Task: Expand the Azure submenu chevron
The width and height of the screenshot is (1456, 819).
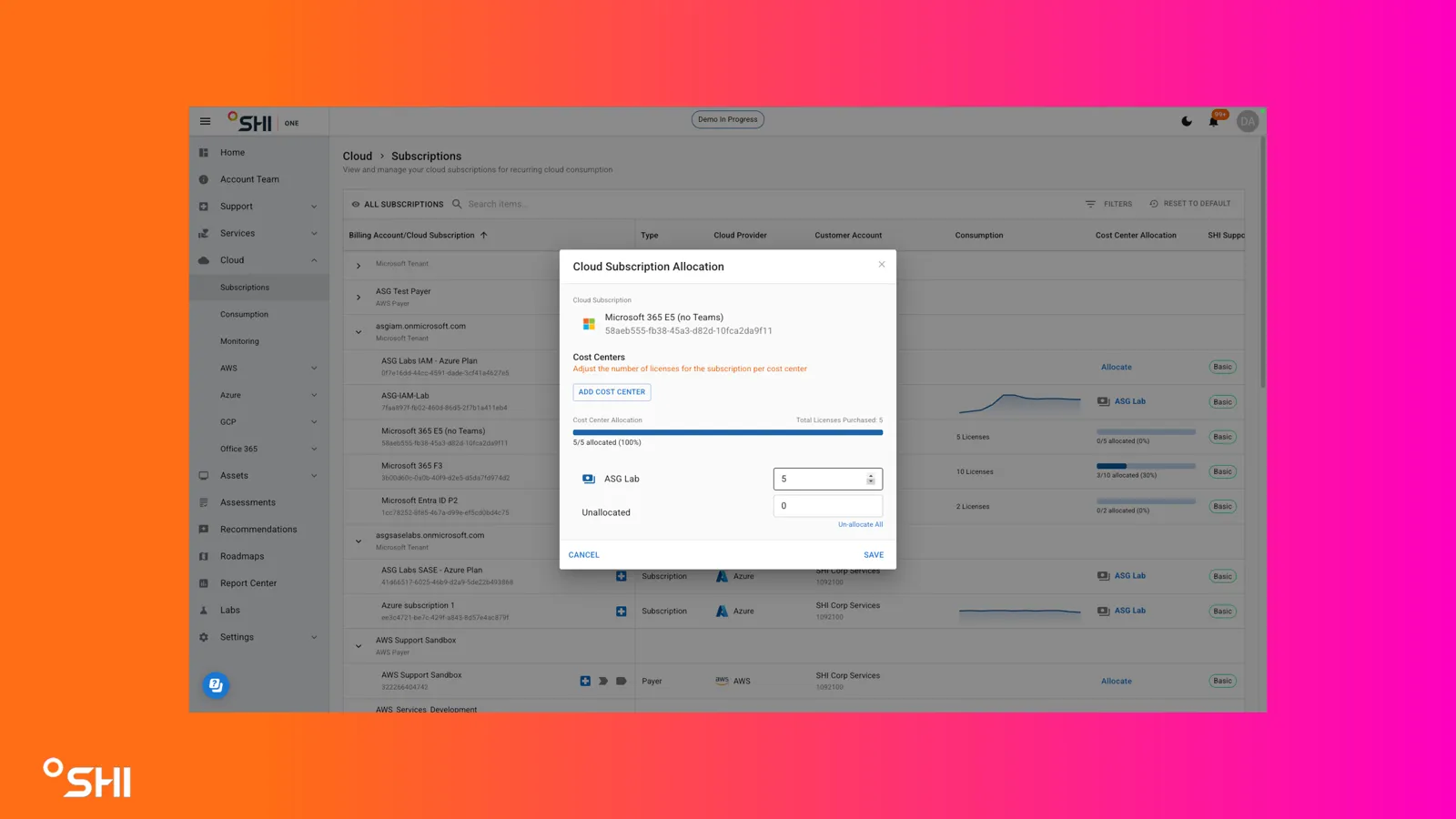Action: point(314,395)
